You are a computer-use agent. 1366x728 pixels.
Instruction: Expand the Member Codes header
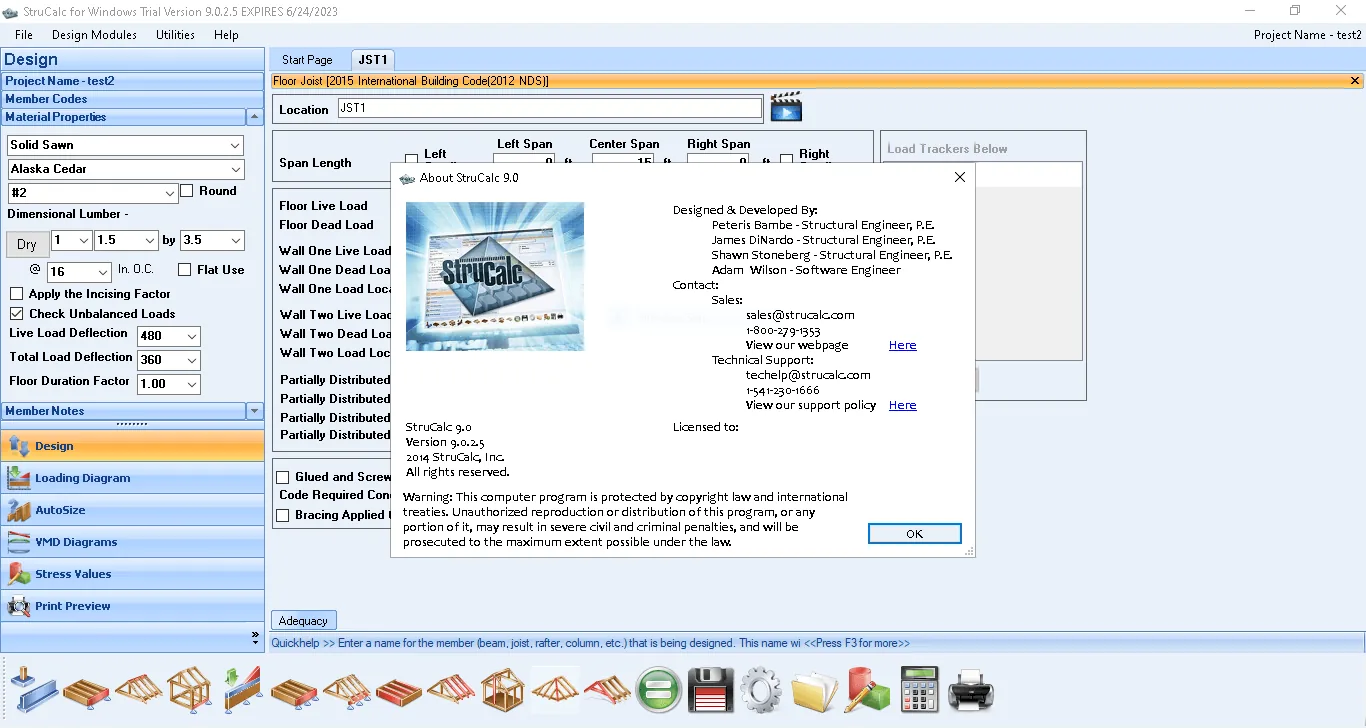(132, 99)
